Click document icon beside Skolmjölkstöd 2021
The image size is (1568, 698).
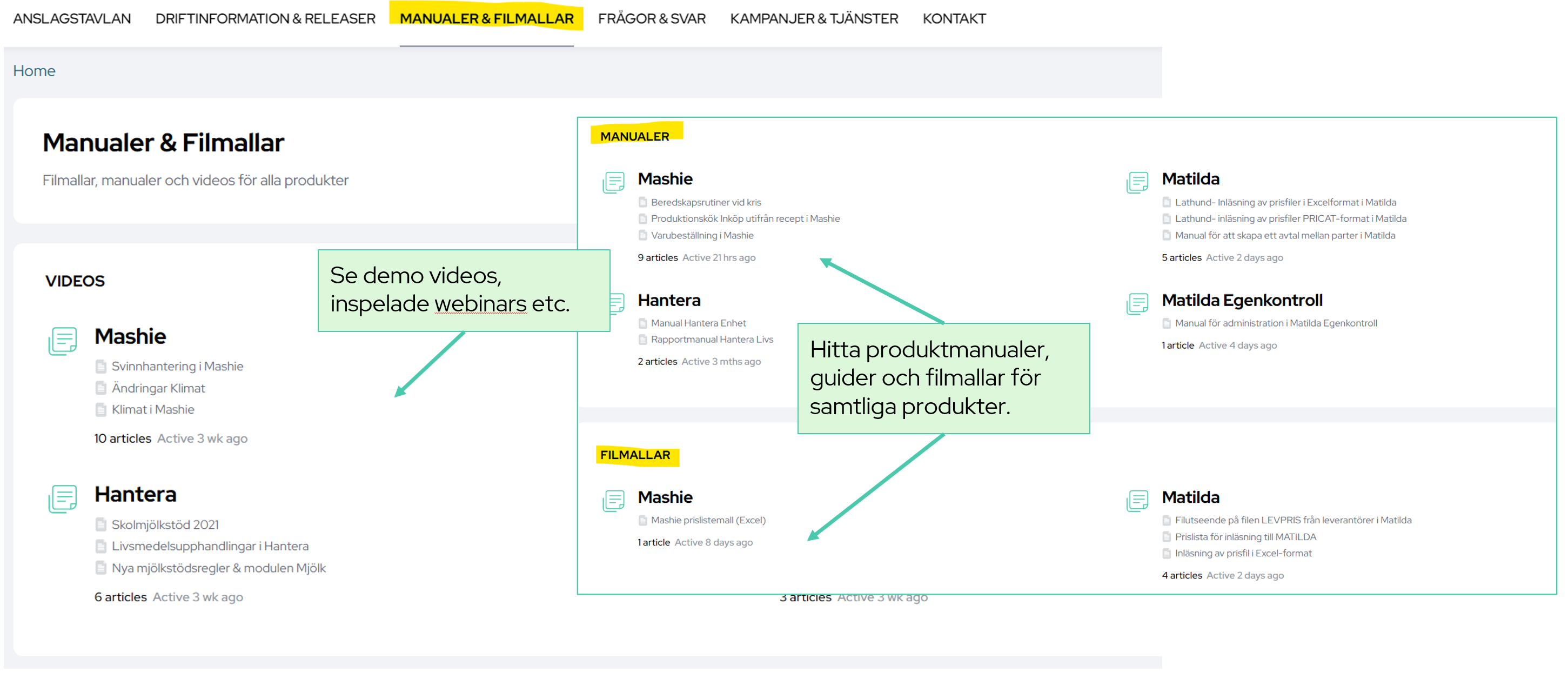[101, 524]
